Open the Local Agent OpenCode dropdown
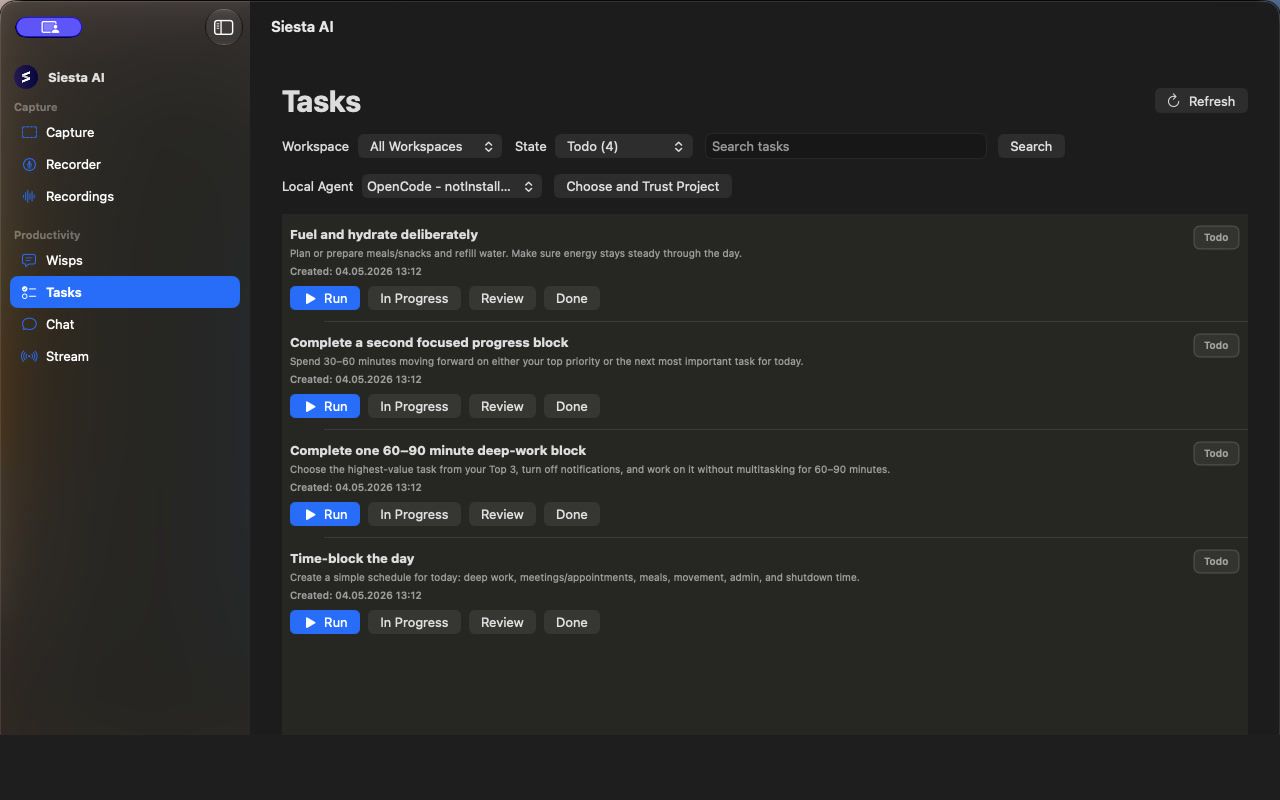 click(x=451, y=186)
